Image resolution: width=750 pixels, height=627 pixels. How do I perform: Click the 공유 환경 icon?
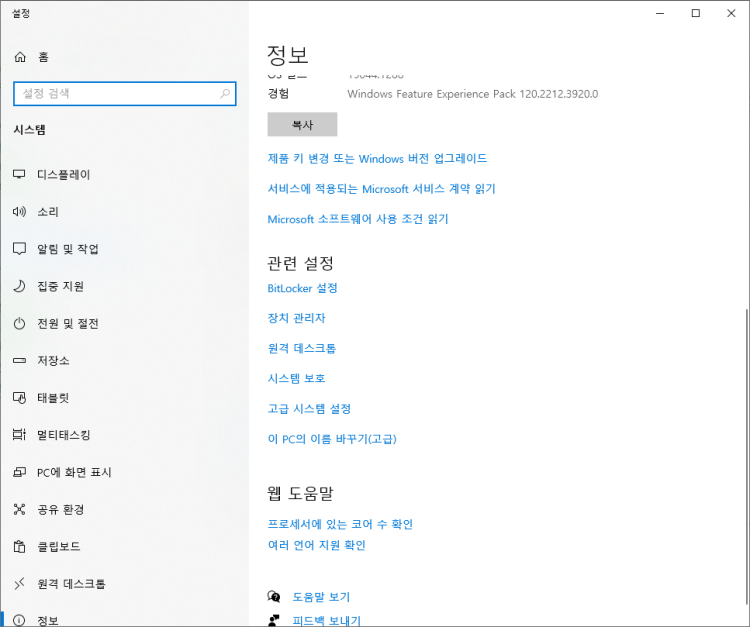(19, 509)
